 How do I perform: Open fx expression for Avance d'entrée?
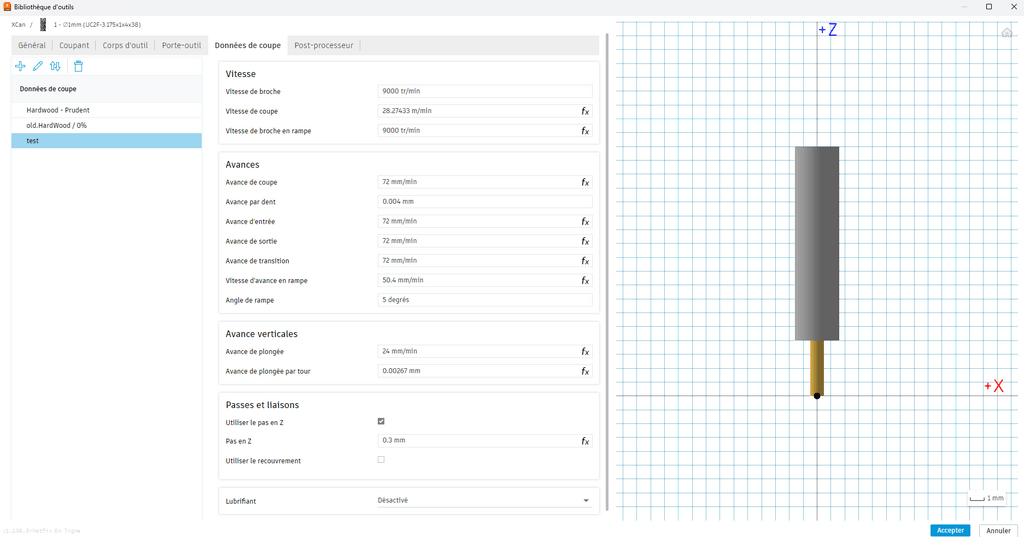click(585, 221)
